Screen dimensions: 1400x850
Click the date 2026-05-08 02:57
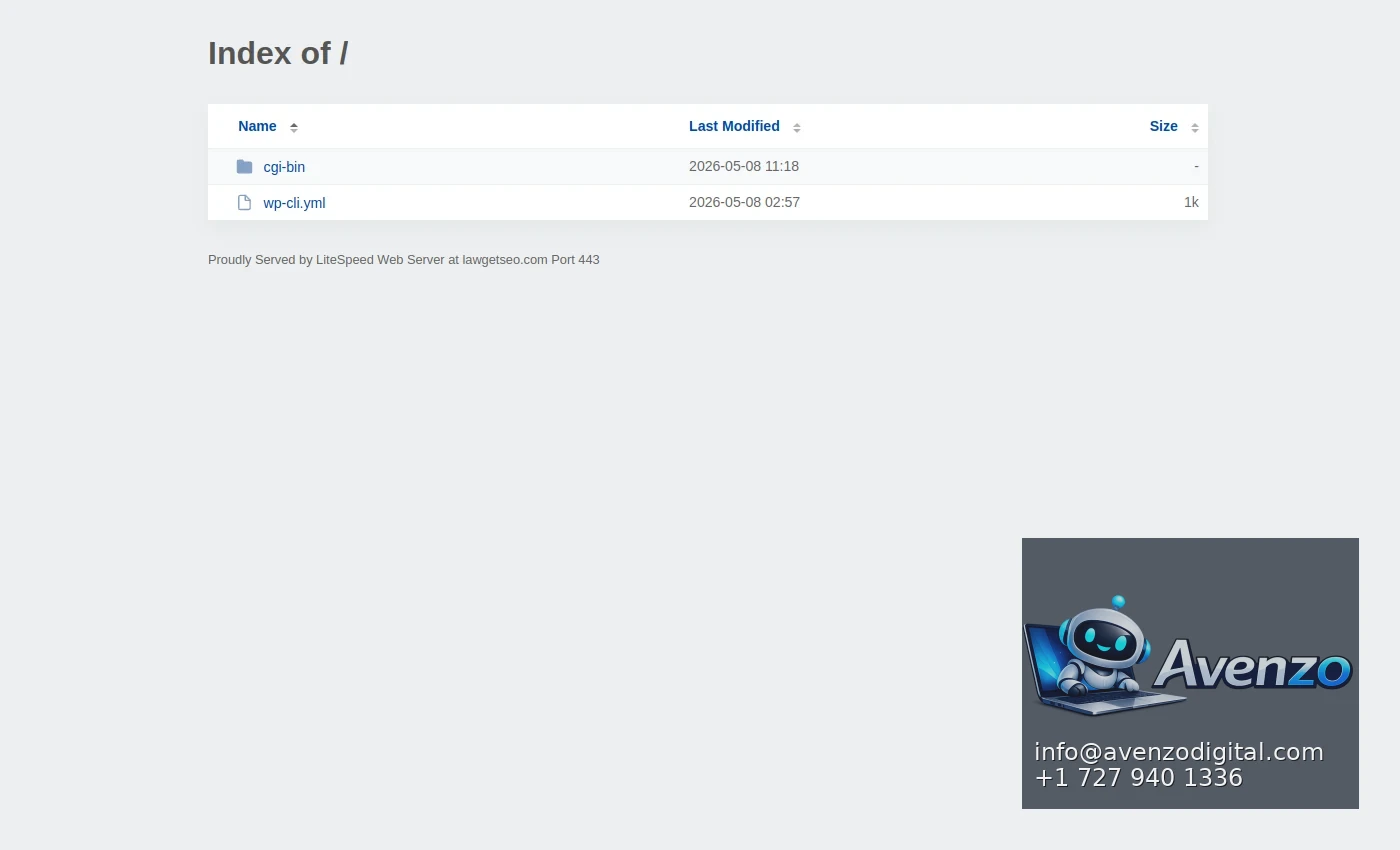click(744, 202)
